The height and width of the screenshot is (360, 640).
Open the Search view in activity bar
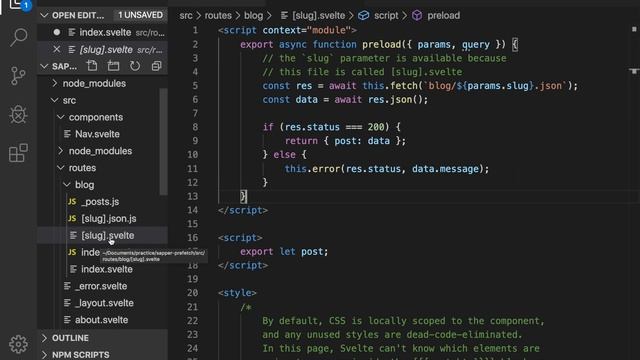pyautogui.click(x=19, y=38)
